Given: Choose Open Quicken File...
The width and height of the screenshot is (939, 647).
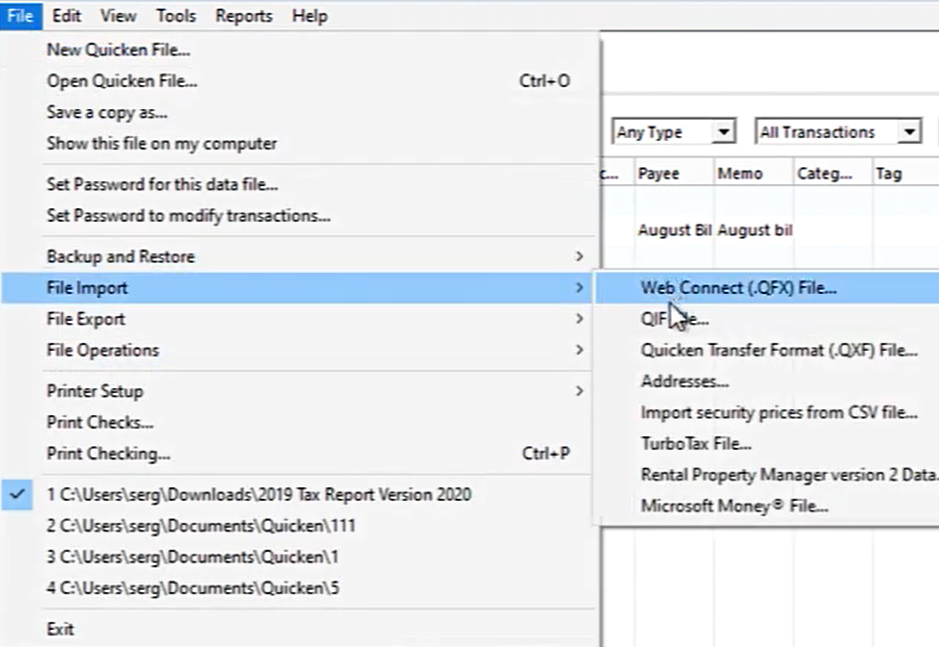Looking at the screenshot, I should tap(298, 81).
